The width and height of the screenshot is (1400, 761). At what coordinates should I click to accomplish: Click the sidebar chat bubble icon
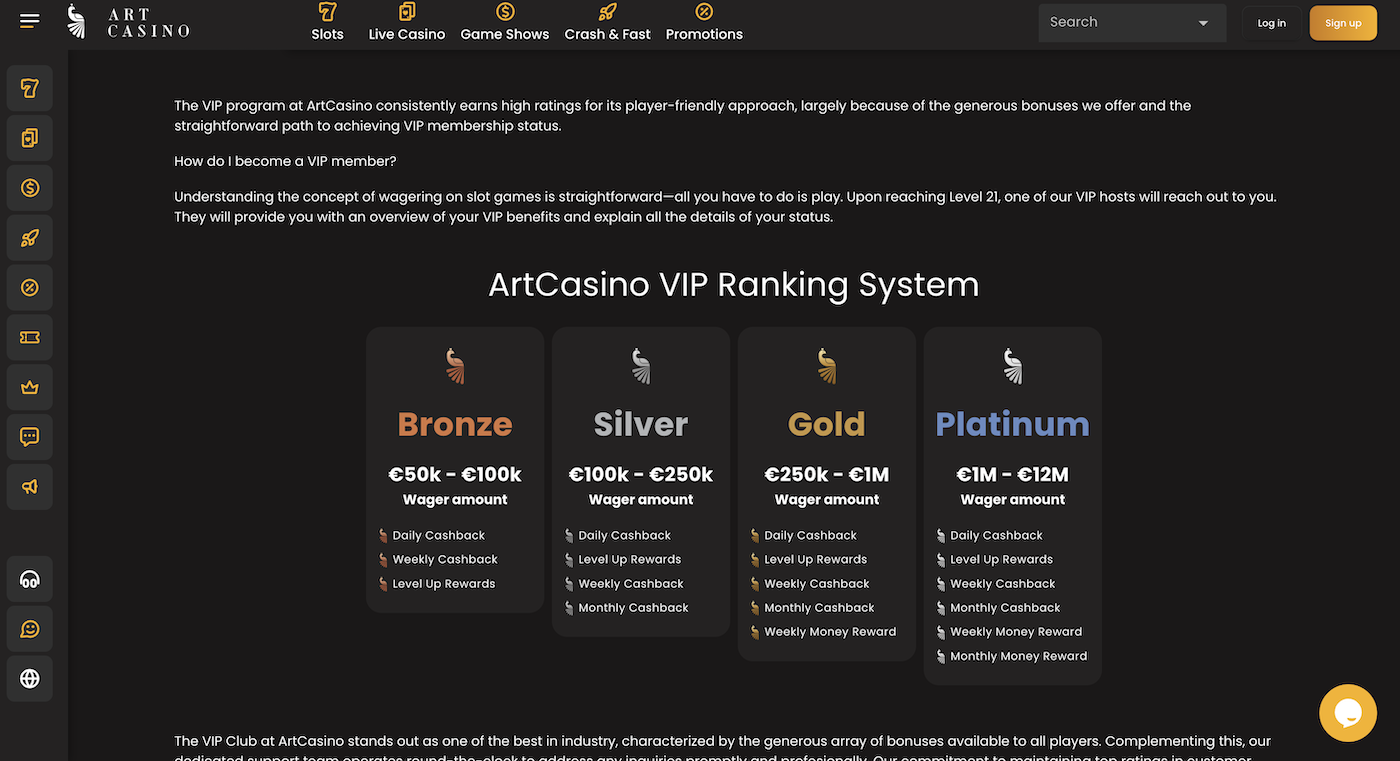30,437
